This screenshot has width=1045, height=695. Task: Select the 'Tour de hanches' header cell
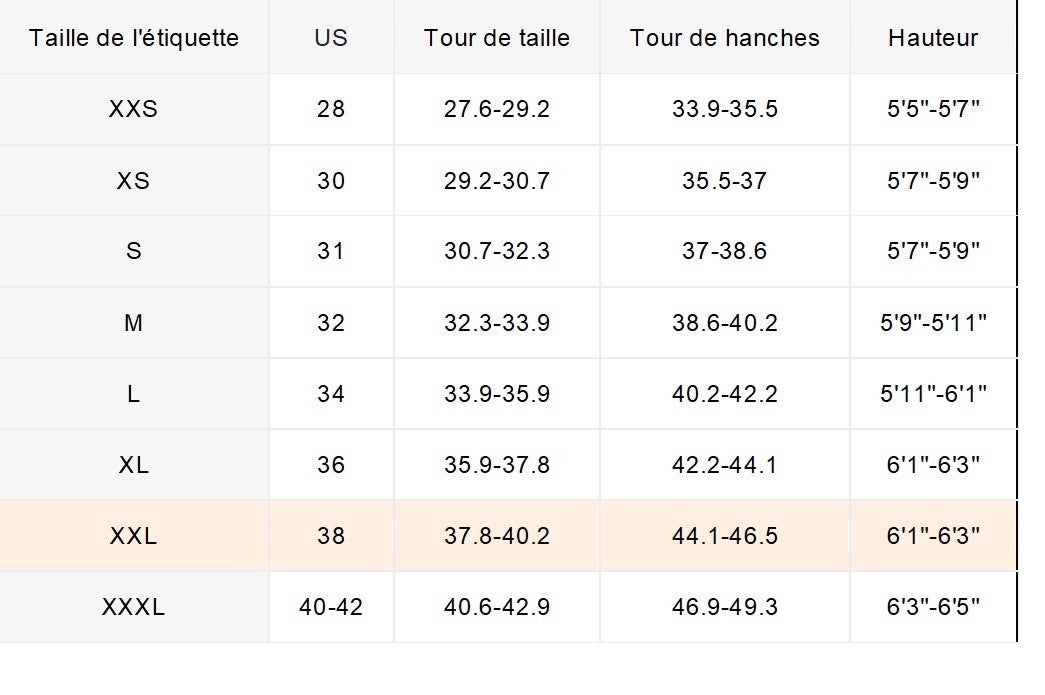[725, 38]
